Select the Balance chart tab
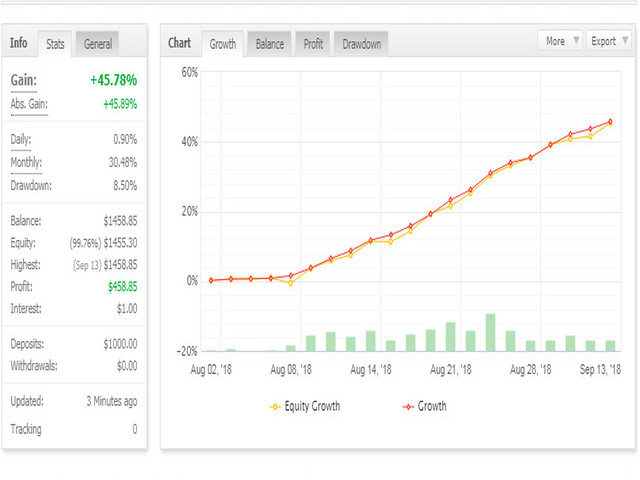The width and height of the screenshot is (640, 480). tap(269, 44)
